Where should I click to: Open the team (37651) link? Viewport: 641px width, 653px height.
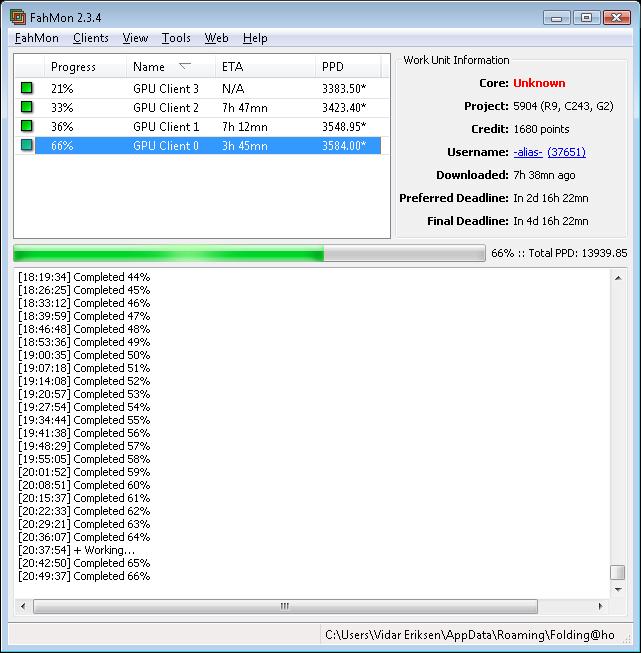coord(566,152)
